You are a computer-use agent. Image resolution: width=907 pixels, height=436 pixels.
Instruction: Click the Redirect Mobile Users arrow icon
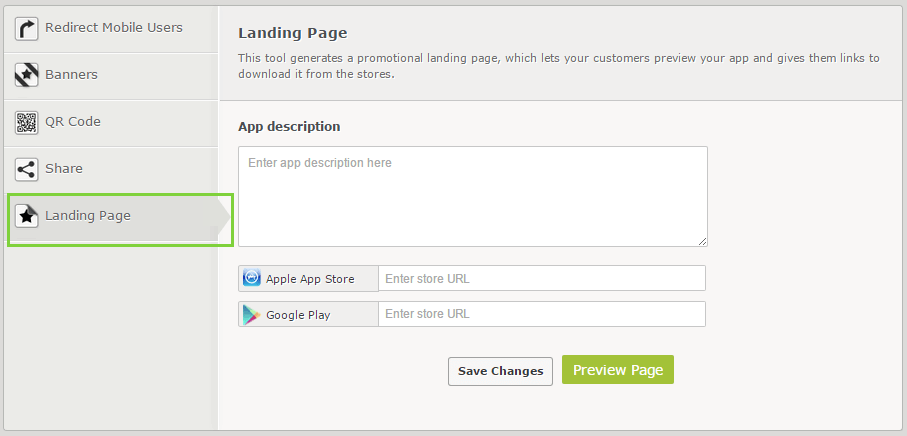tap(27, 28)
